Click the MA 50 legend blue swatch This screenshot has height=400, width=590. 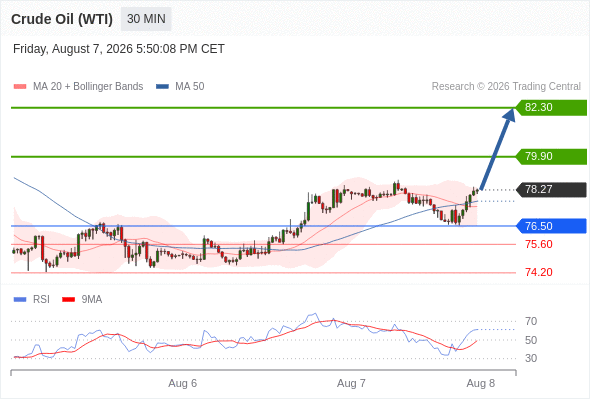162,87
